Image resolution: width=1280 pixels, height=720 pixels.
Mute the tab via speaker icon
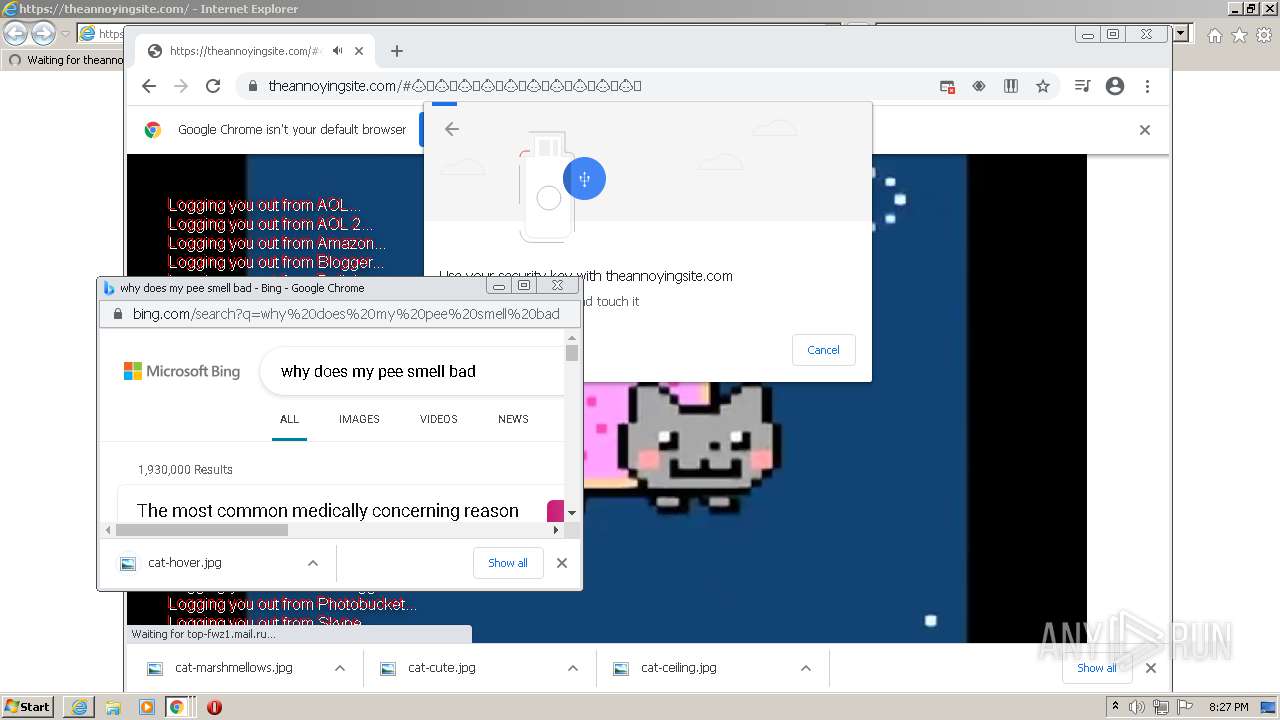tap(338, 51)
